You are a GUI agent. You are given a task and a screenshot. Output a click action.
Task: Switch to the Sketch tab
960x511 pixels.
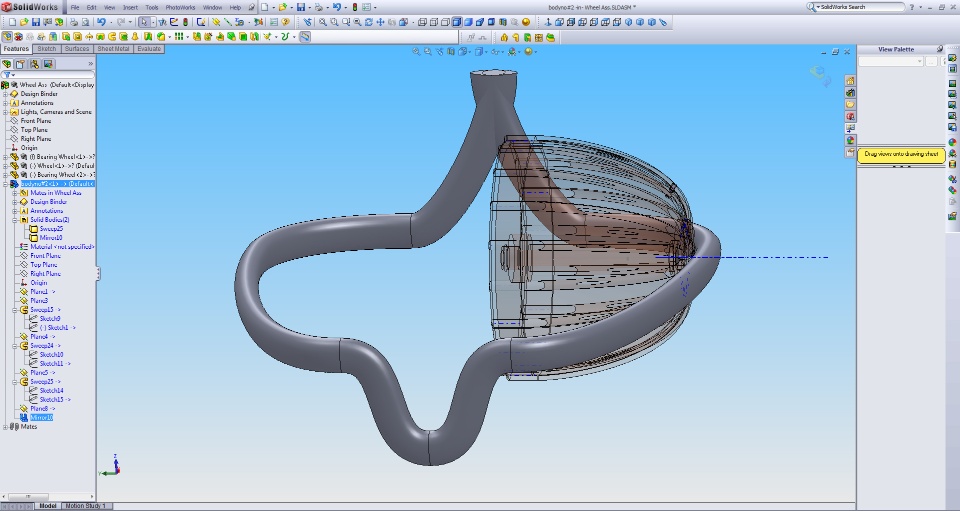[47, 49]
